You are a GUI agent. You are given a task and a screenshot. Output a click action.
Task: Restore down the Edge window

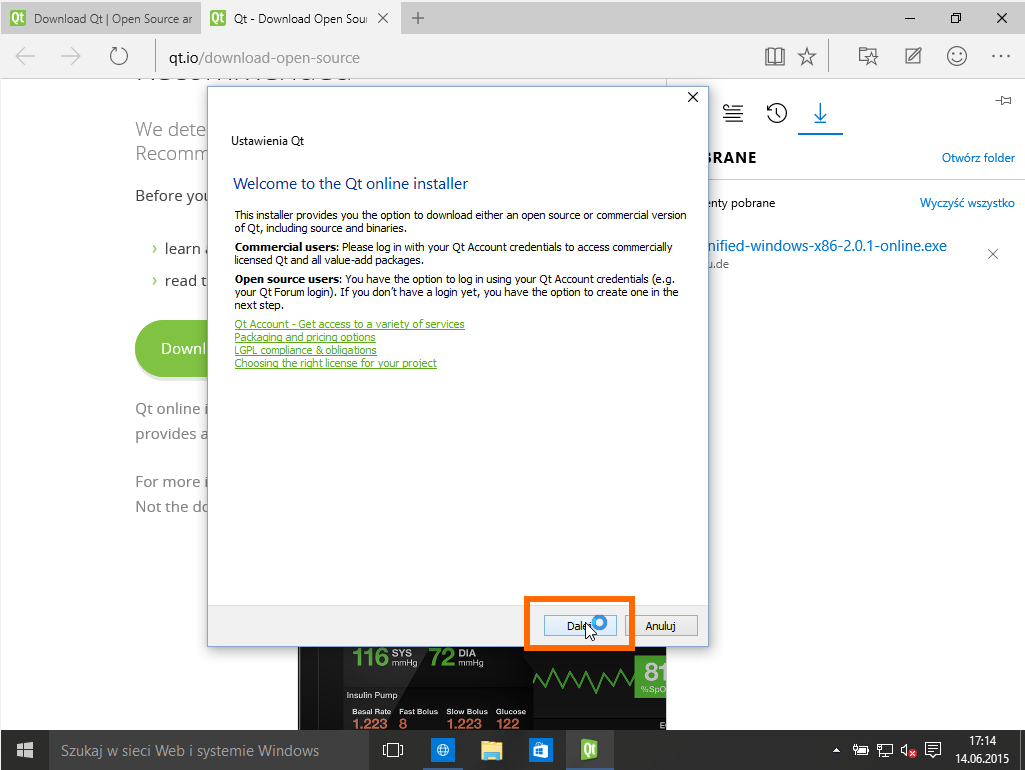coord(956,18)
